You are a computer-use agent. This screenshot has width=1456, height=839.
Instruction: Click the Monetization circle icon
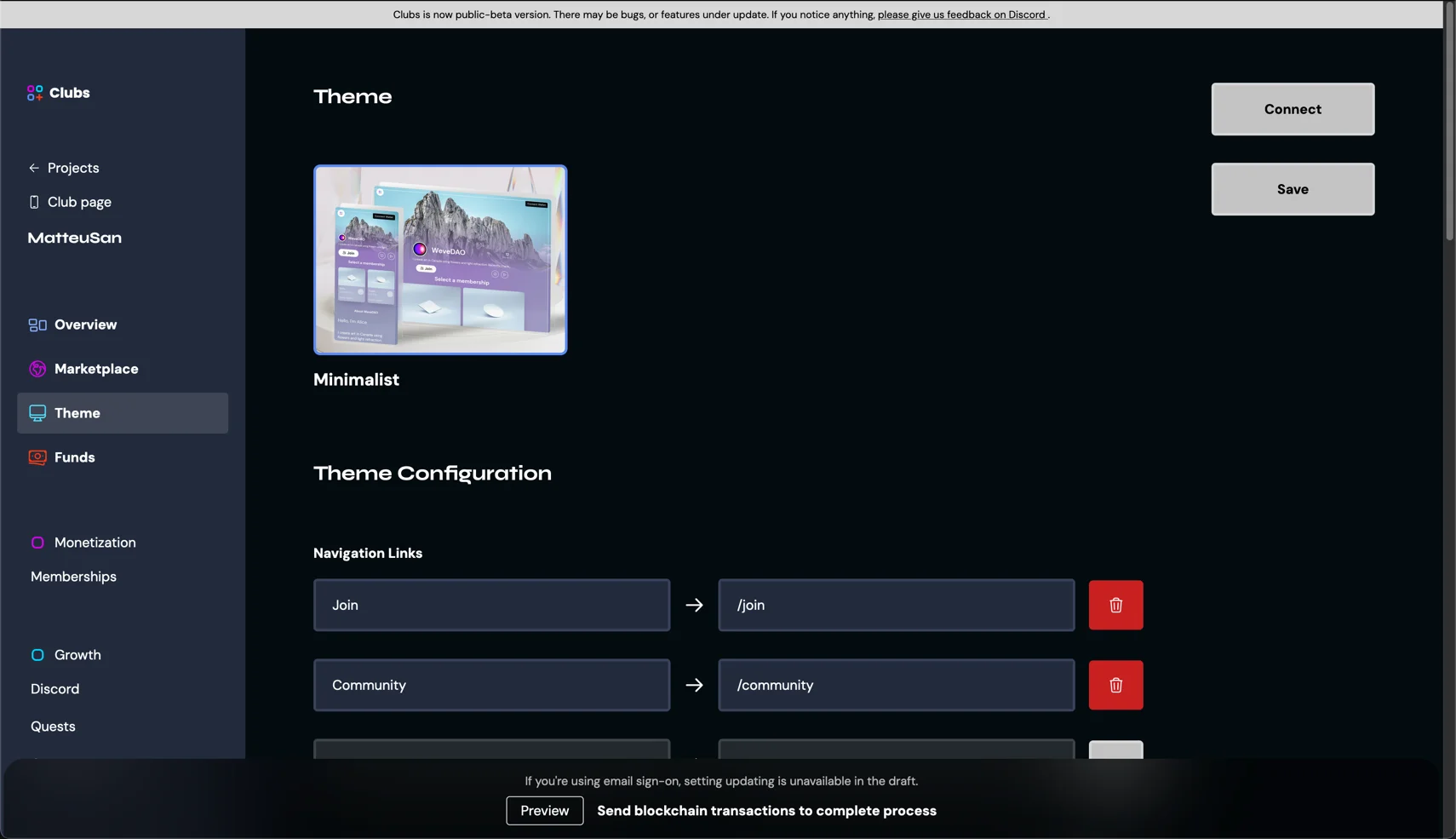pos(37,542)
